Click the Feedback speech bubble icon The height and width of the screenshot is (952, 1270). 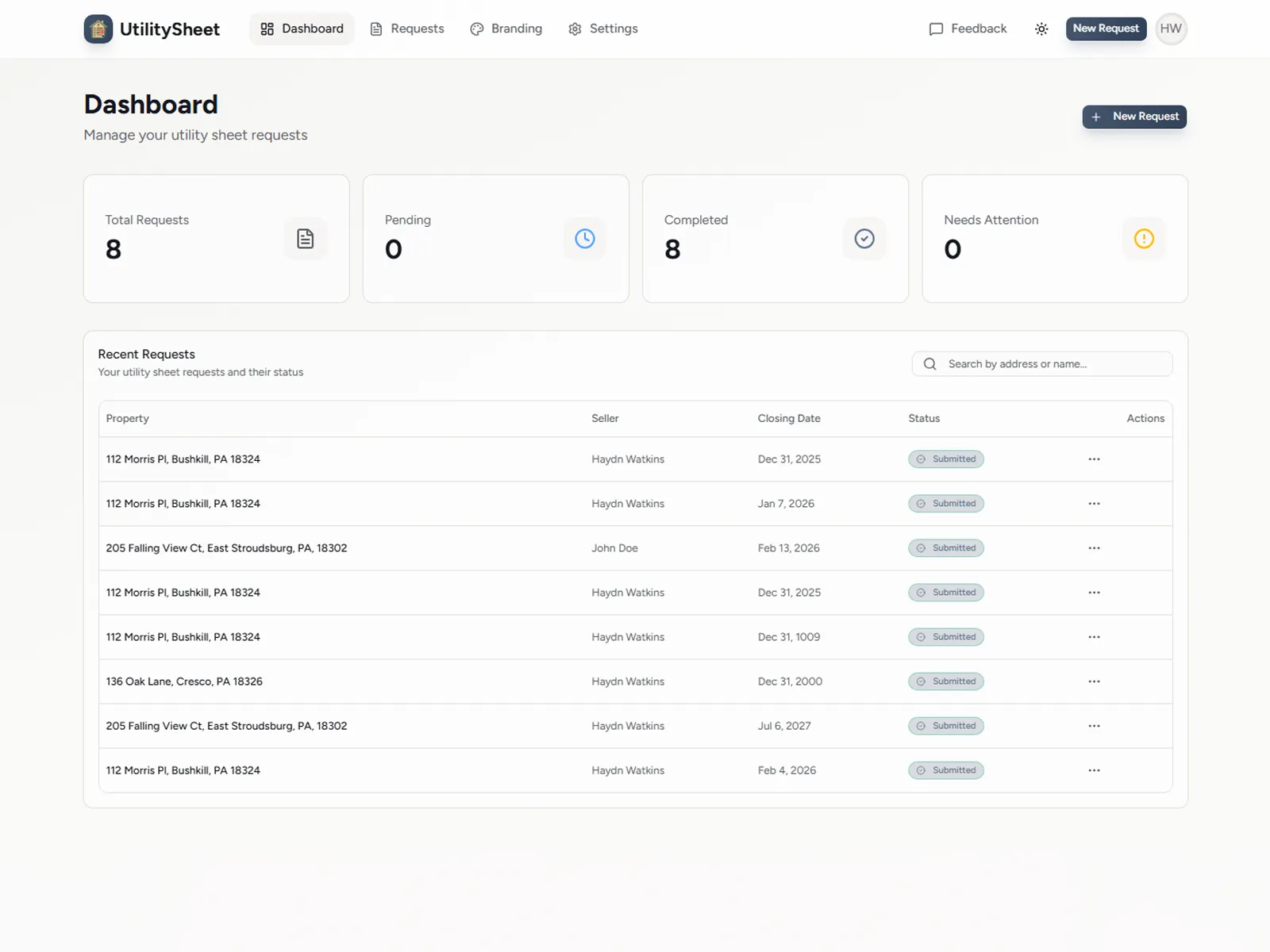pyautogui.click(x=937, y=29)
